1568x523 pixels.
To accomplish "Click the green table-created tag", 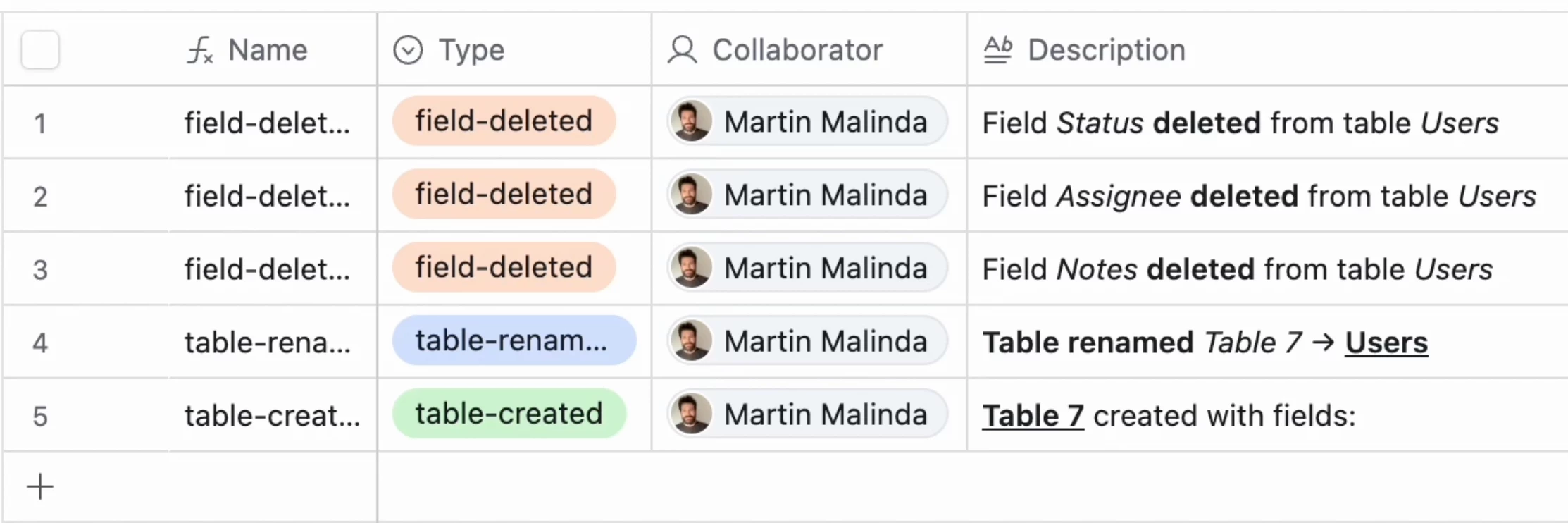I will (509, 414).
